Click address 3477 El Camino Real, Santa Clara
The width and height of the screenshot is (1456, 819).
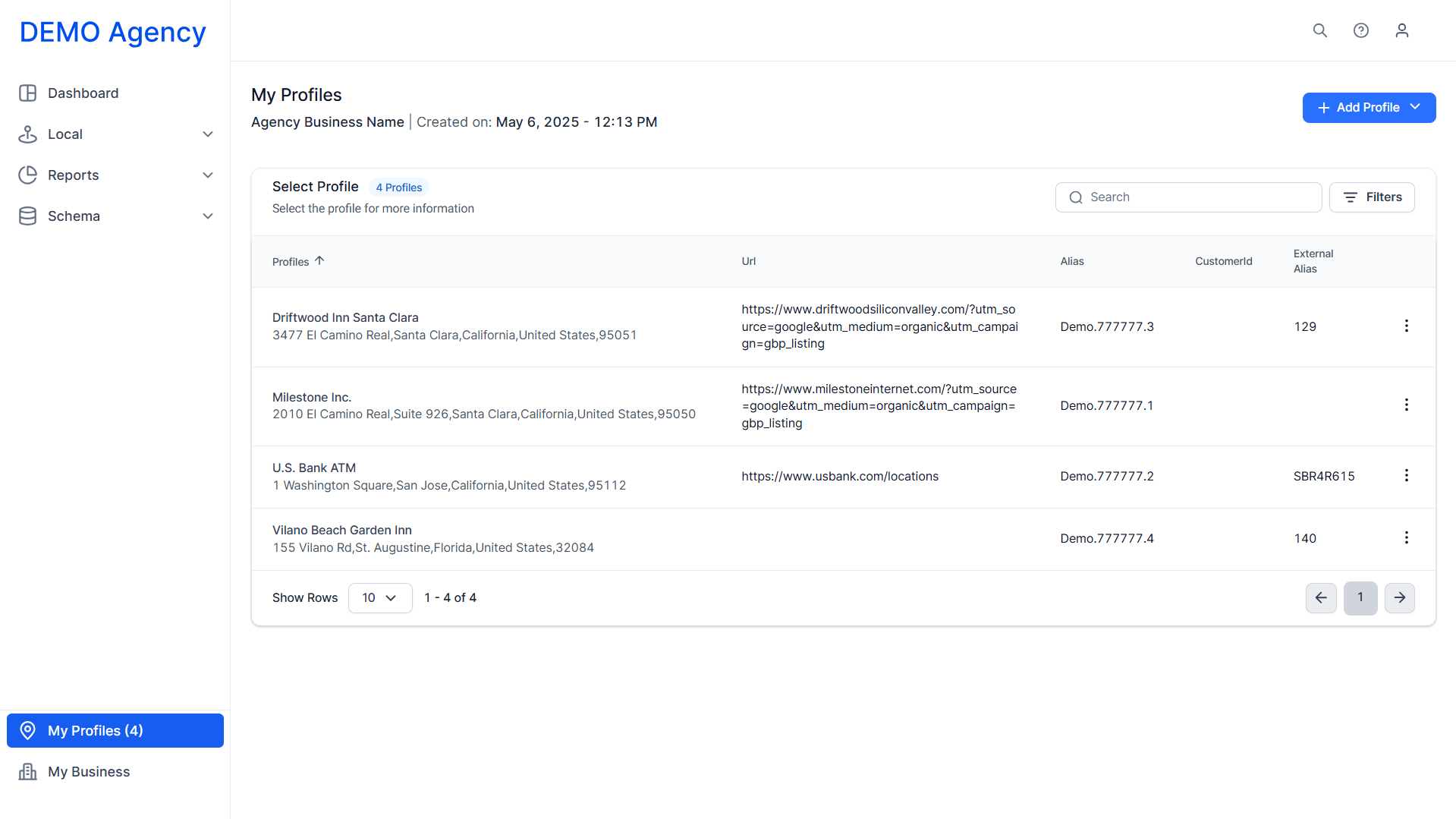(454, 335)
